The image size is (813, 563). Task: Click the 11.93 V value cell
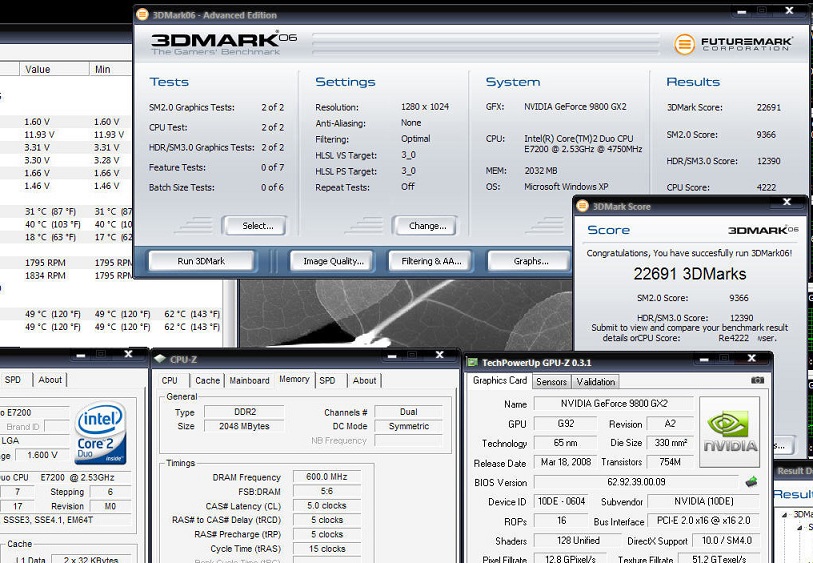pos(39,134)
